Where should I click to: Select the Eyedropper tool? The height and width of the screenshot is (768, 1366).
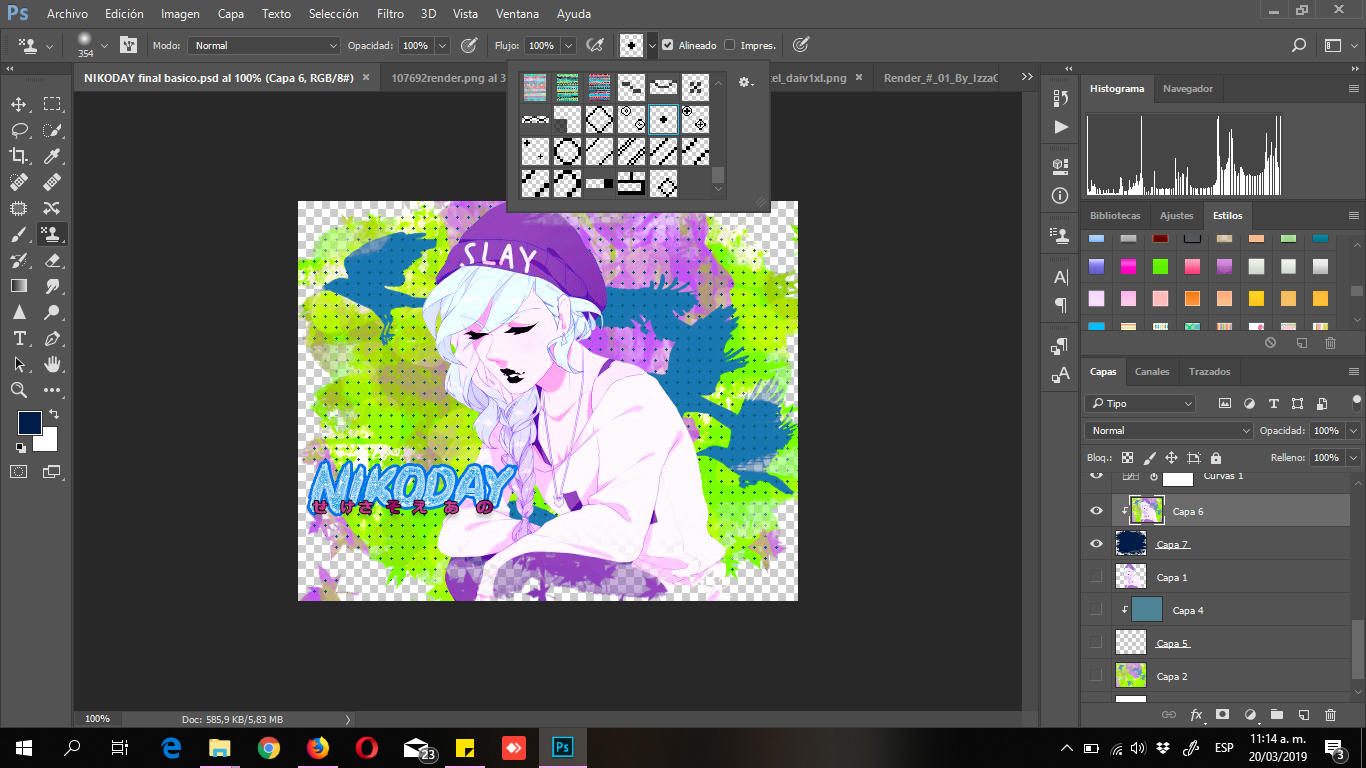tap(52, 156)
